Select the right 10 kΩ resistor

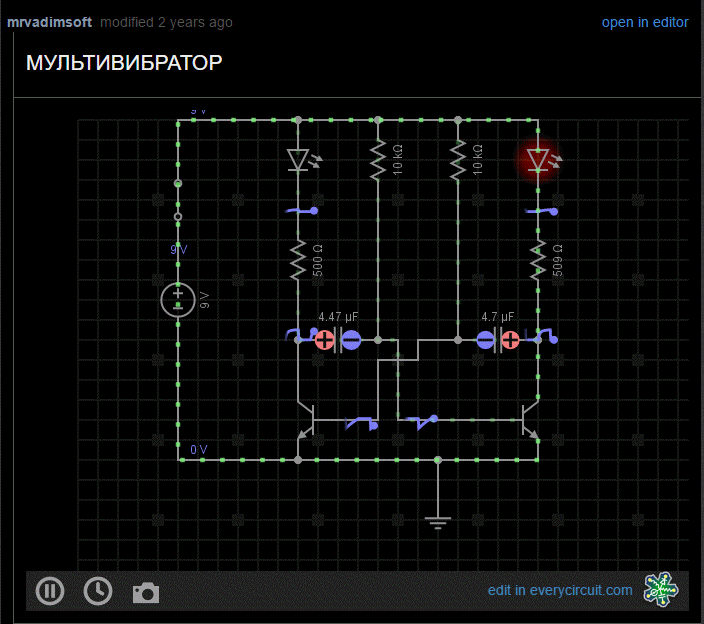click(x=458, y=160)
